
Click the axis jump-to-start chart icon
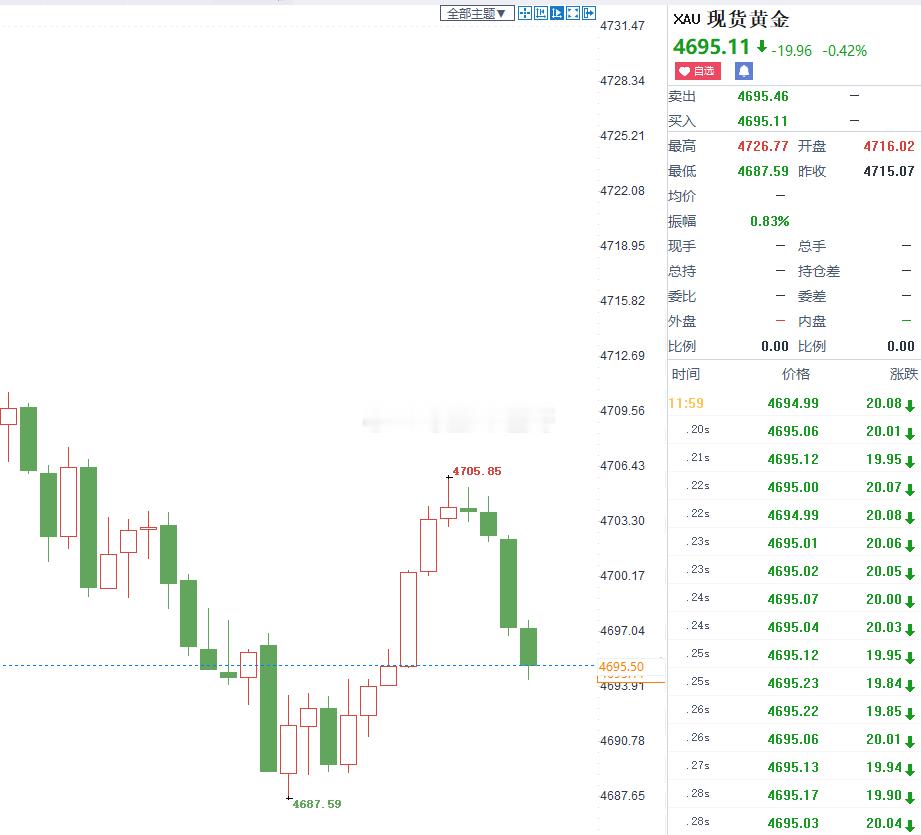click(541, 14)
